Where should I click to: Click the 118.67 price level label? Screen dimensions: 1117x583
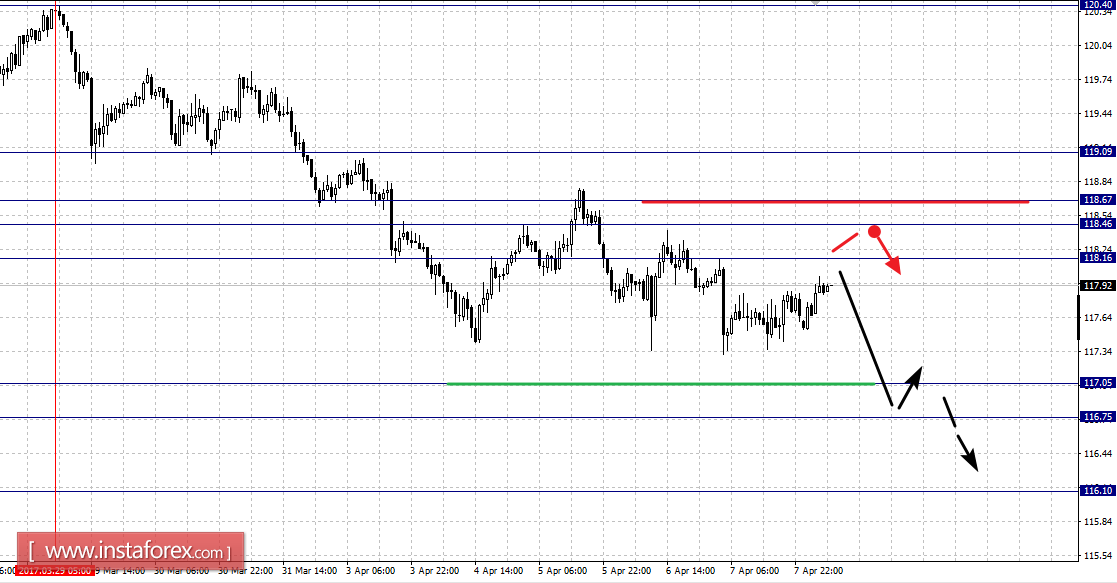(x=1098, y=200)
